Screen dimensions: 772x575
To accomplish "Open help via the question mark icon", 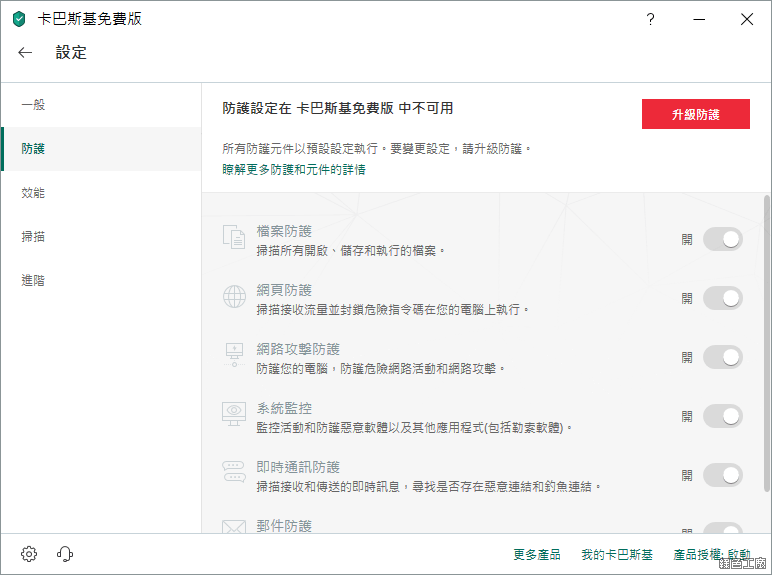I will 650,19.
